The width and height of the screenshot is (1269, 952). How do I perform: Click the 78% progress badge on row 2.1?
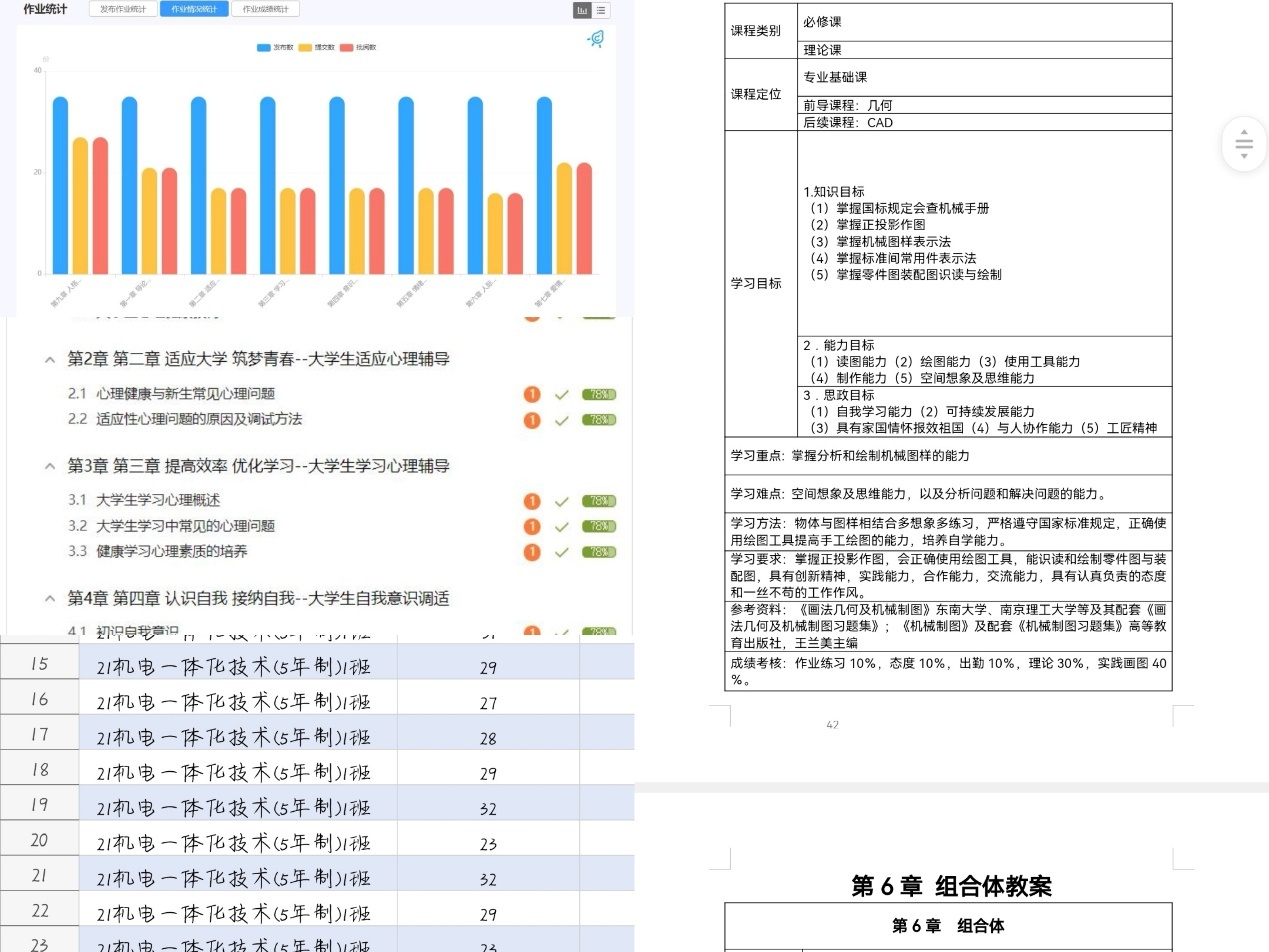tap(599, 395)
